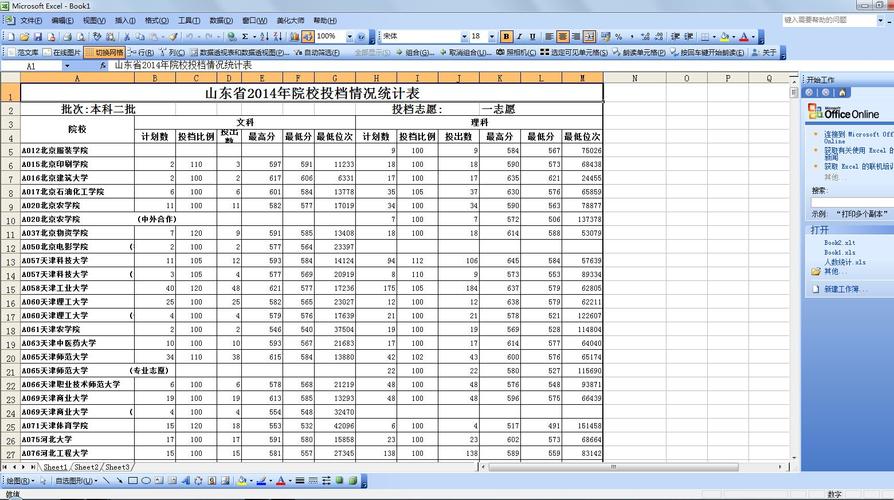Image resolution: width=894 pixels, height=500 pixels.
Task: Open the font size dropdown showing 18
Action: (x=492, y=36)
